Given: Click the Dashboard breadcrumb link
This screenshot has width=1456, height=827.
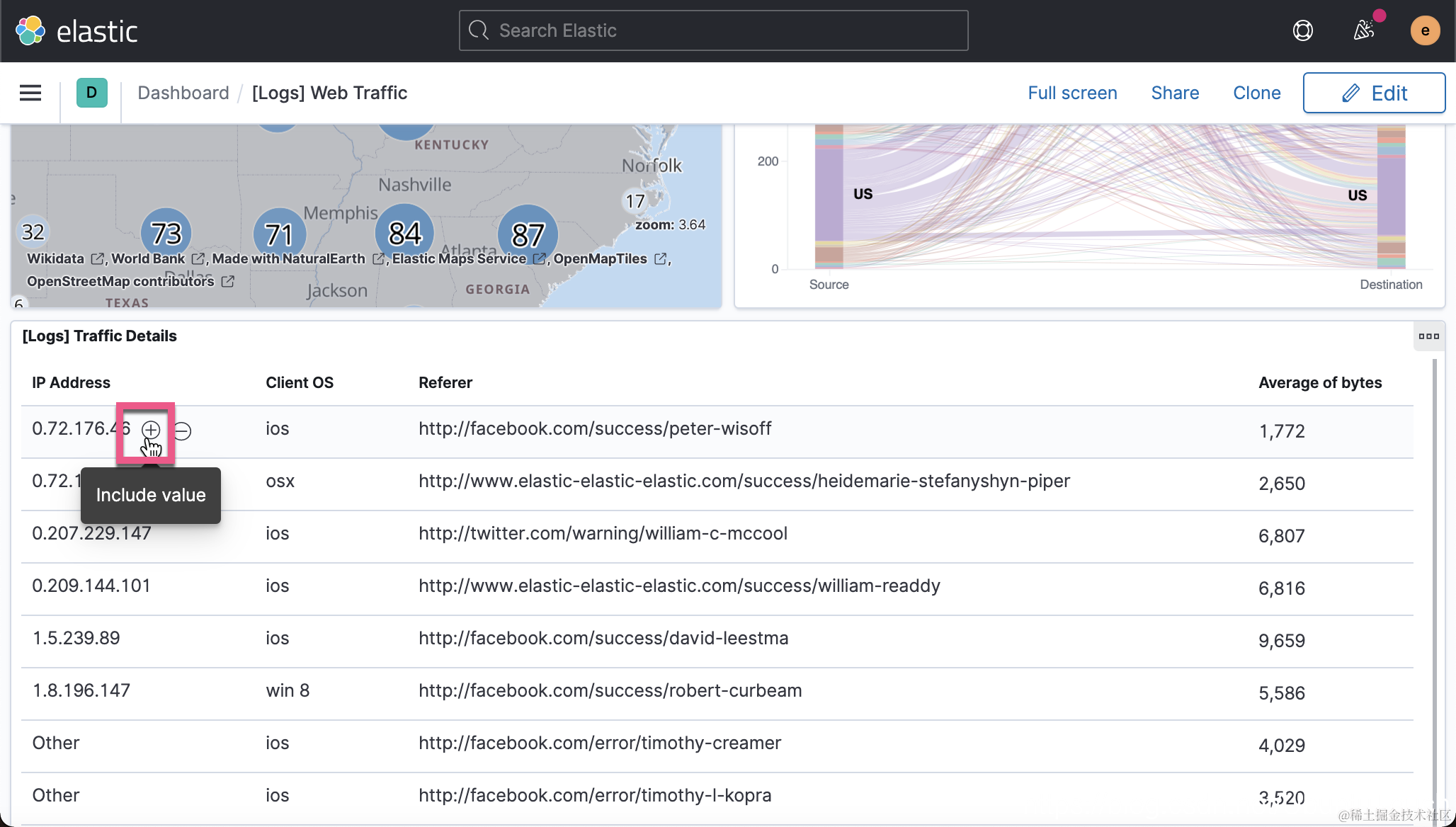Looking at the screenshot, I should pos(183,93).
